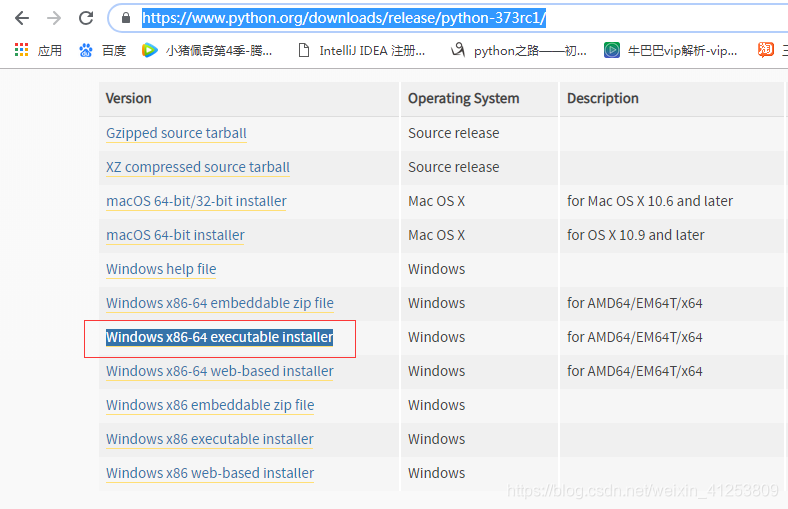Click Windows in x86 executable installer row
Viewport: 788px width, 509px height.
pyautogui.click(x=437, y=439)
